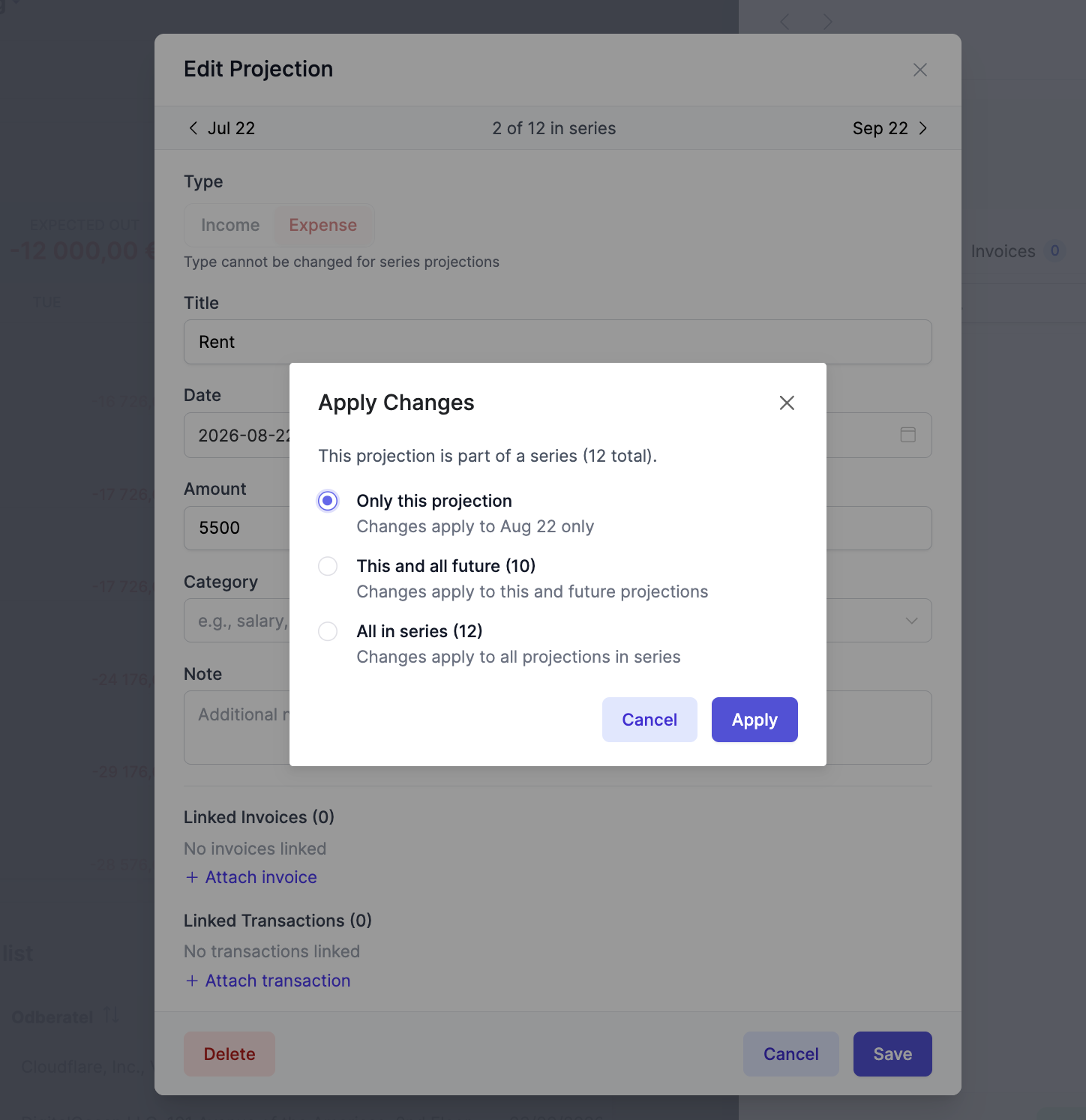Select the Only this projection option
Screen dimensions: 1086x1120
click(328, 501)
